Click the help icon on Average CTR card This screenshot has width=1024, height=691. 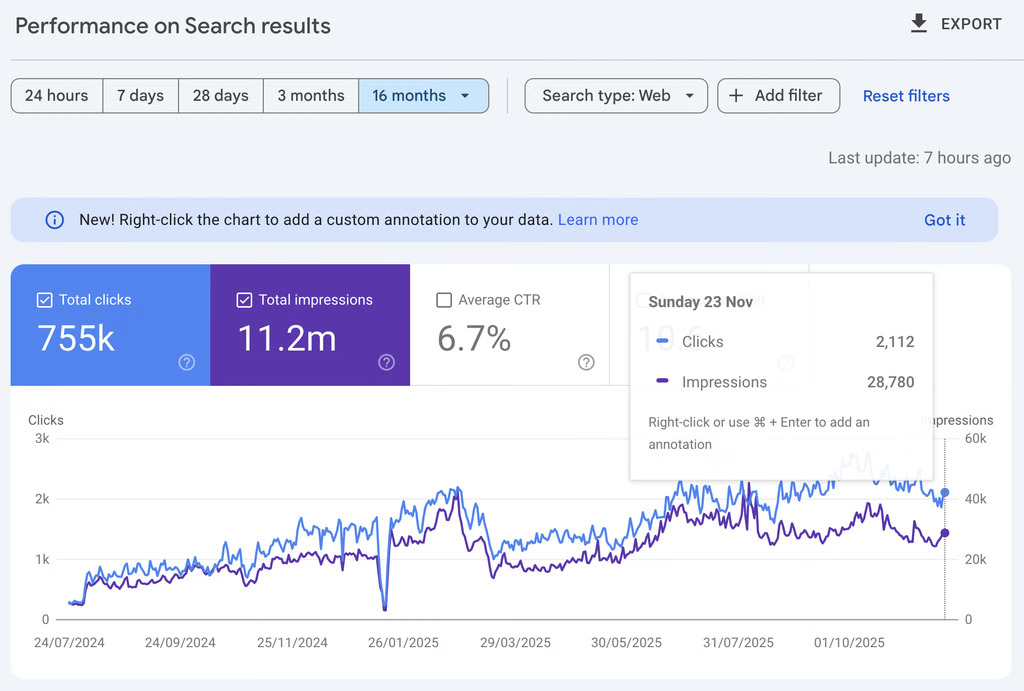tap(586, 362)
